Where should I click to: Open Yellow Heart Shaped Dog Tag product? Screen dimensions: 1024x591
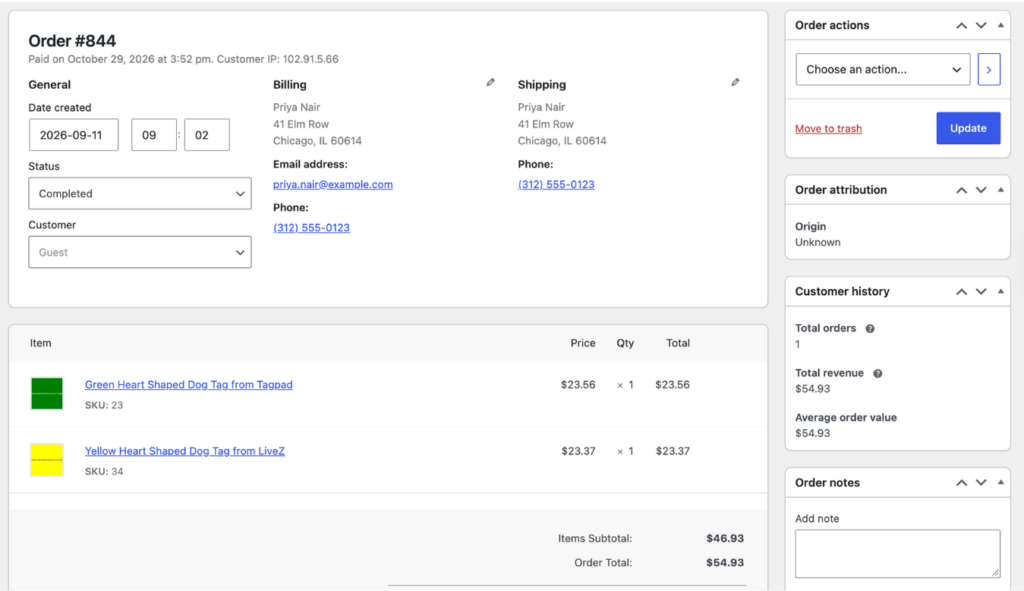[x=185, y=451]
